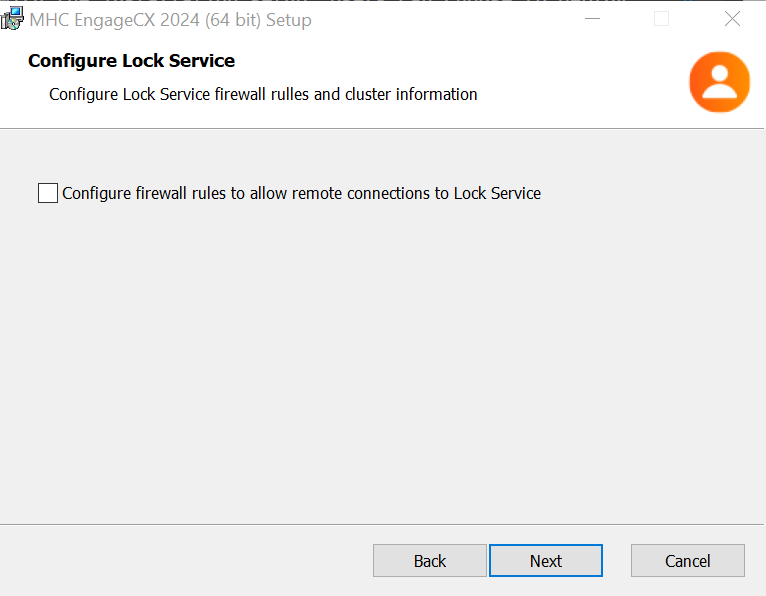
Task: Enable the firewall rules checkbox
Action: [x=48, y=193]
